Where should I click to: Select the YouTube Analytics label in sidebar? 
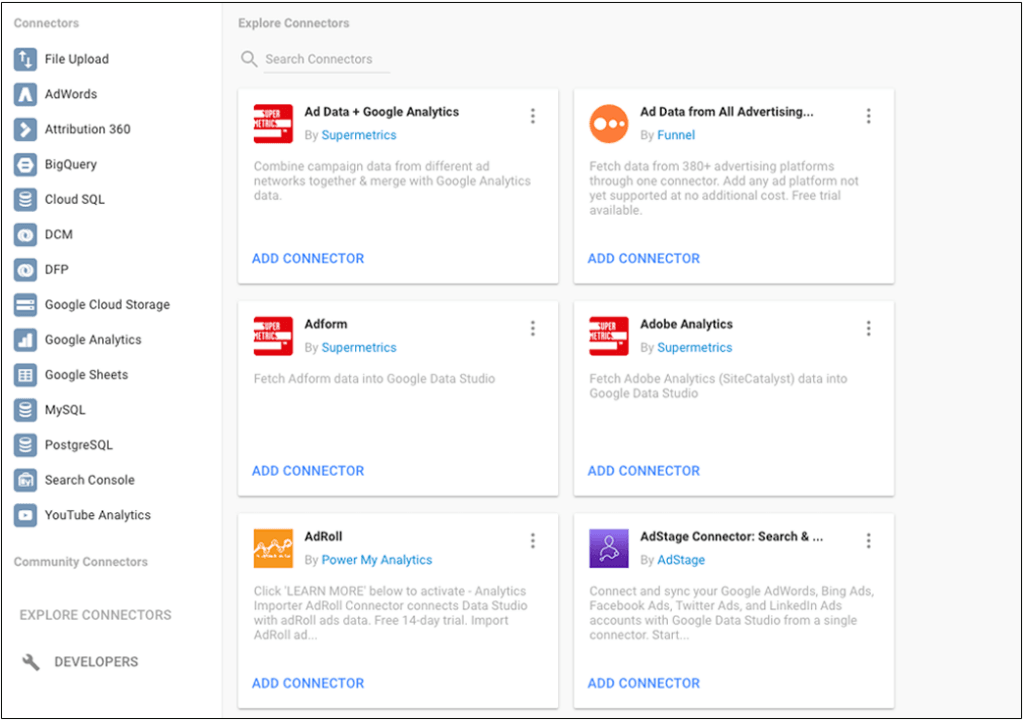point(97,515)
